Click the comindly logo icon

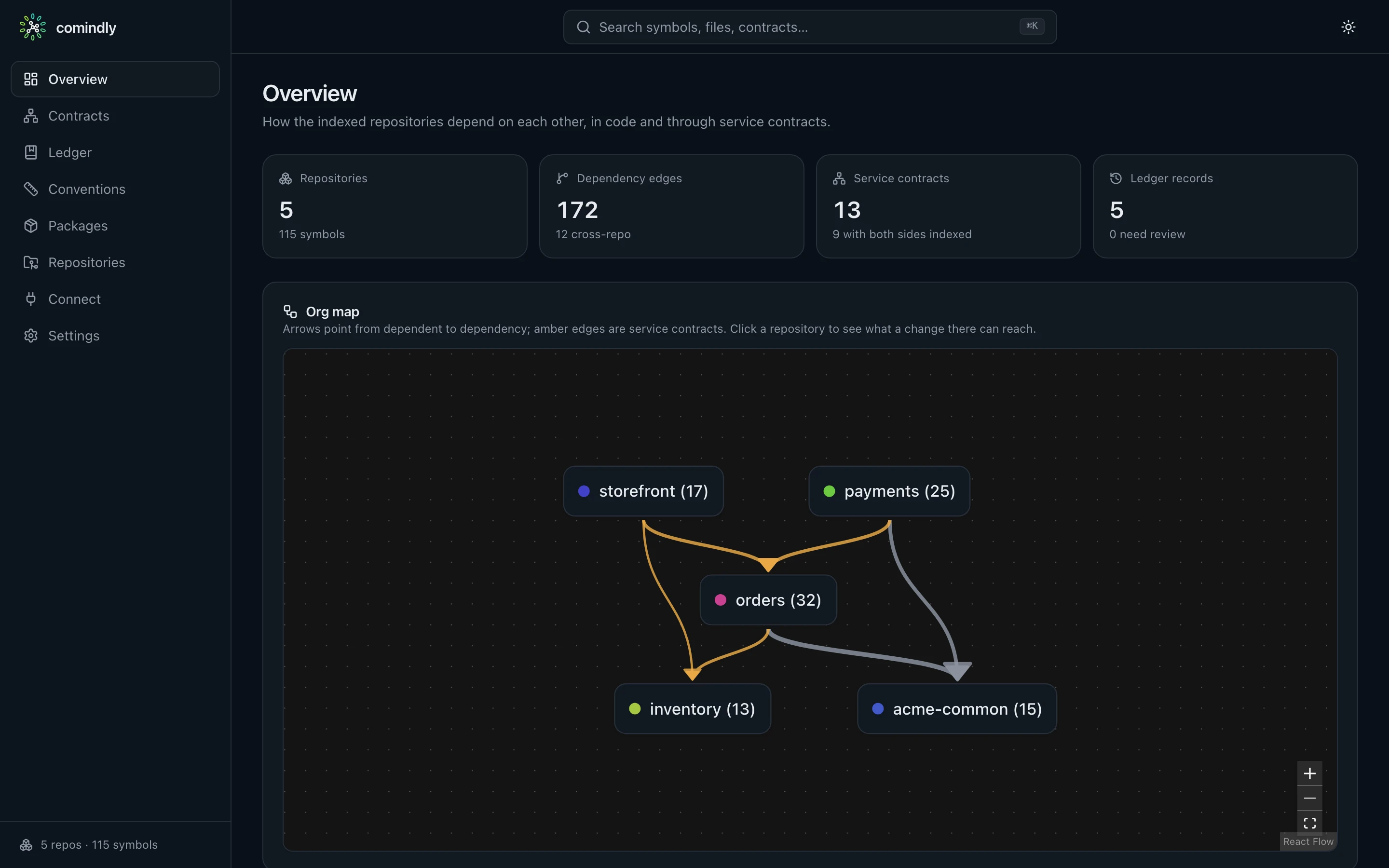click(x=33, y=27)
